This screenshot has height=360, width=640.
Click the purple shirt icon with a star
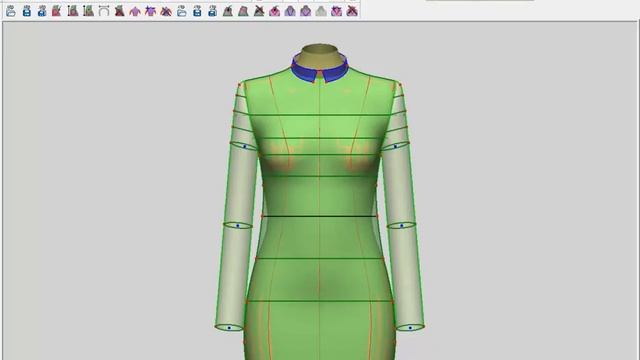pos(150,11)
